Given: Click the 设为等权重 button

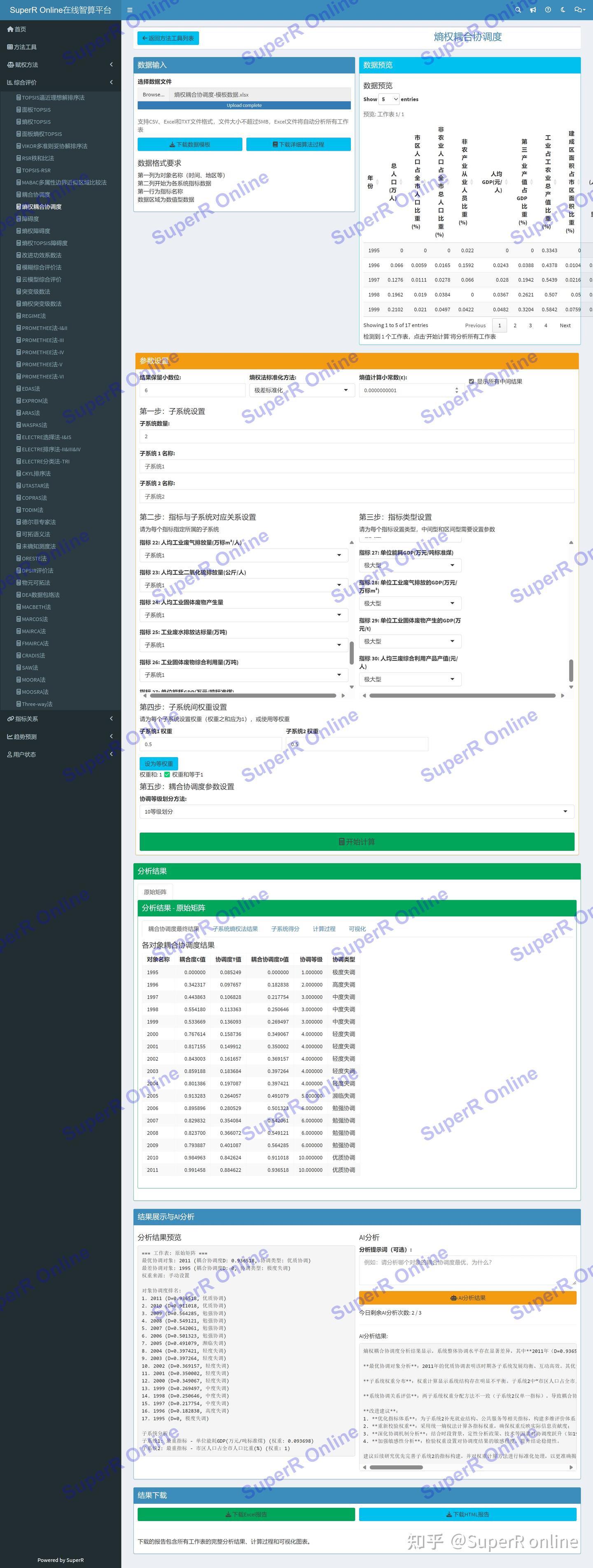Looking at the screenshot, I should pyautogui.click(x=159, y=763).
